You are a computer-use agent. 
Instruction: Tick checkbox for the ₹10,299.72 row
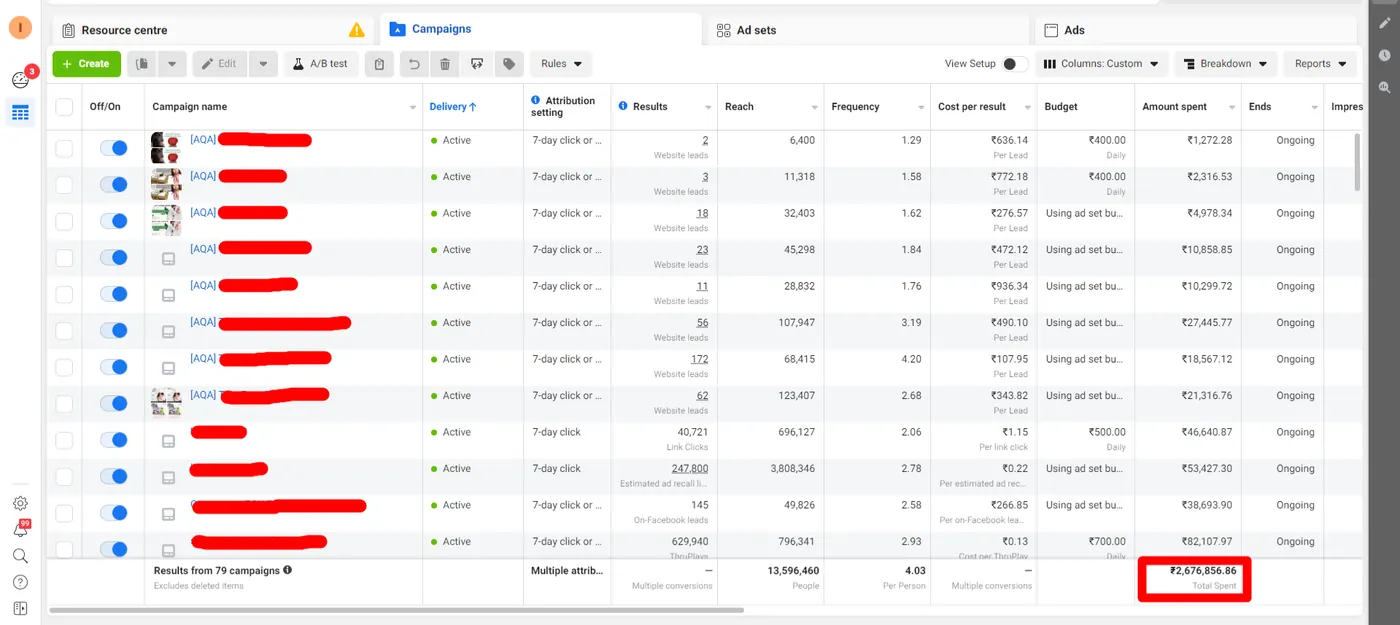64,294
